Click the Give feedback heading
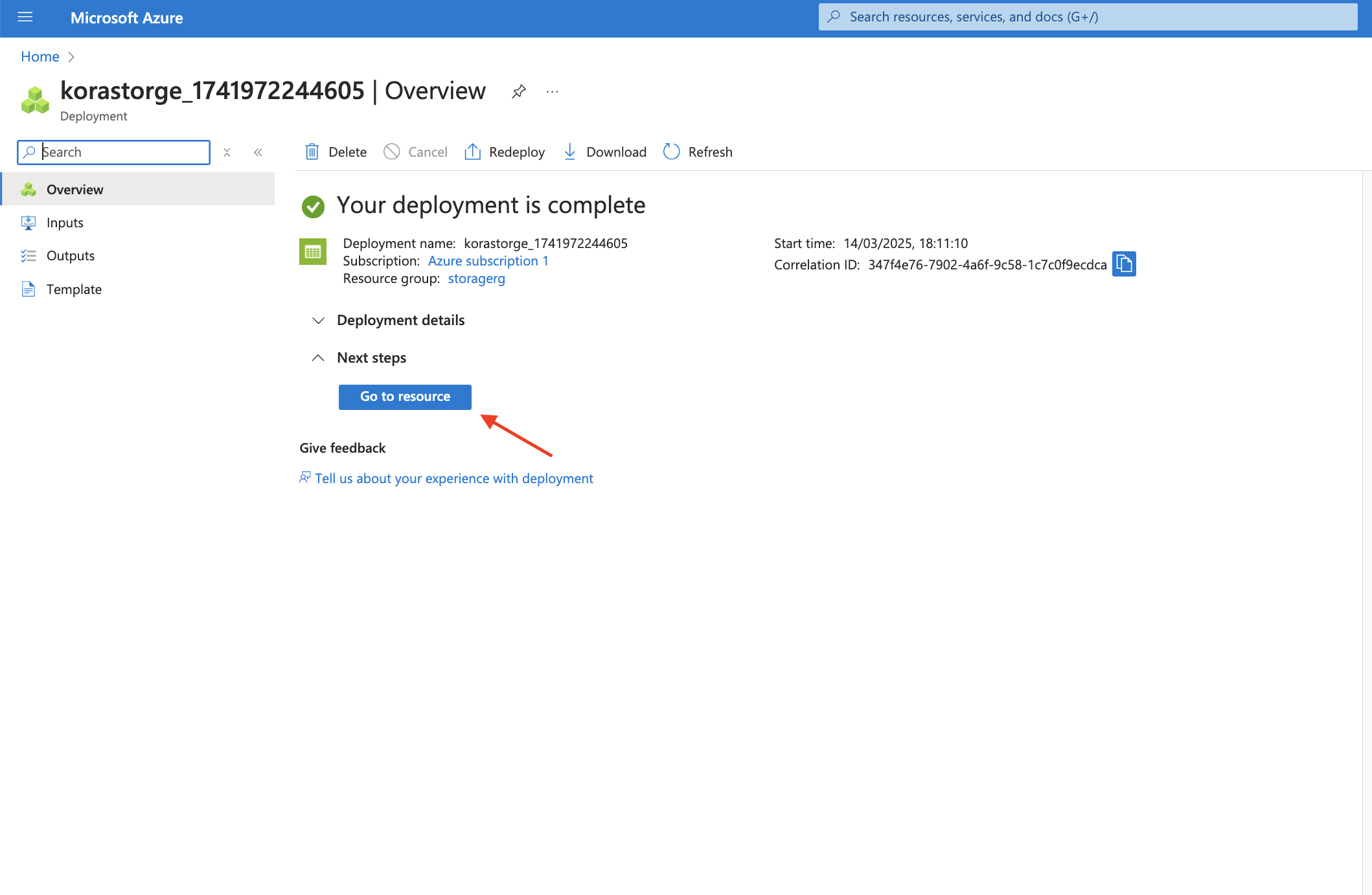Screen dimensions: 1372x895 click(342, 448)
